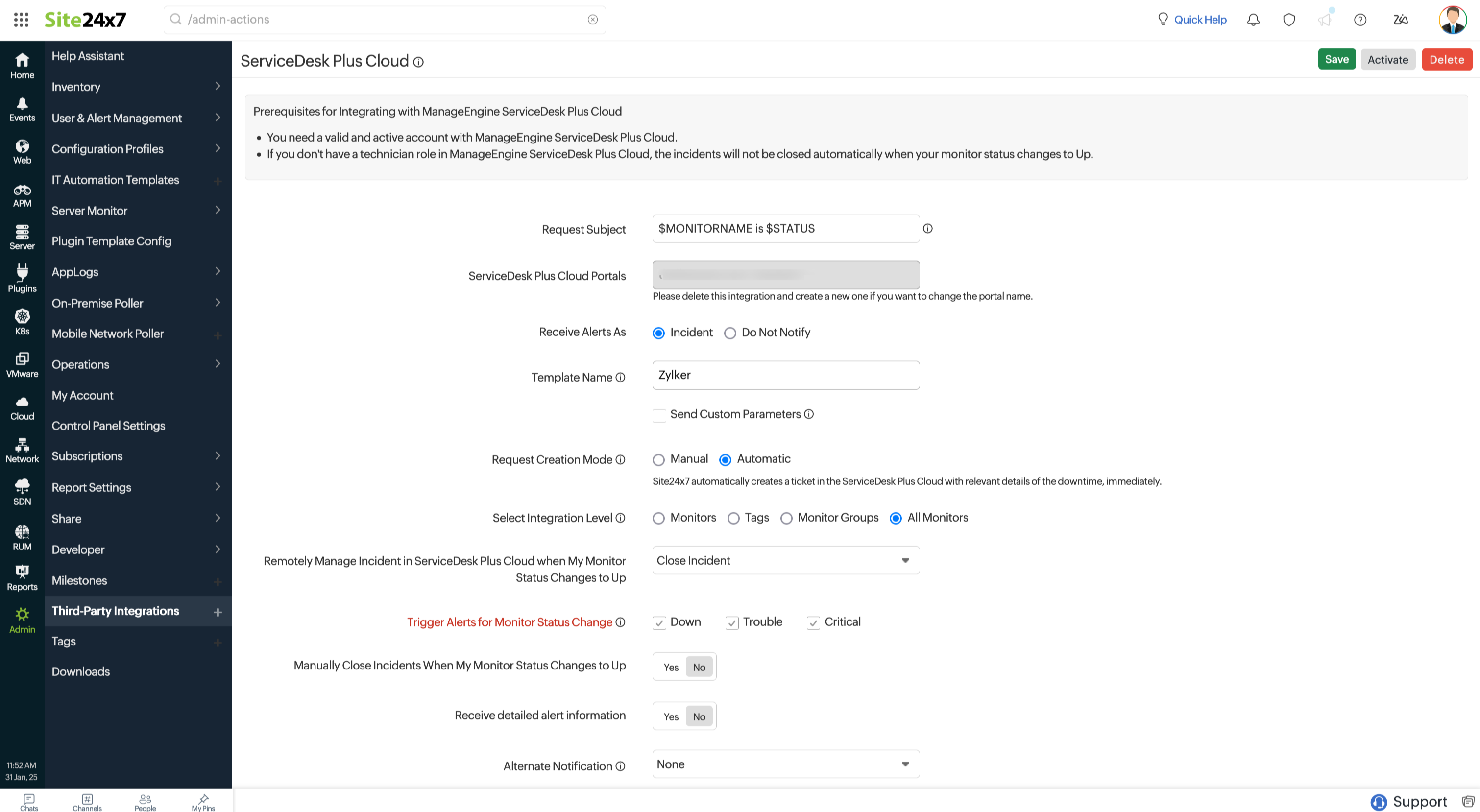Open Reports icon in left rail
The height and width of the screenshot is (812, 1480).
(22, 578)
